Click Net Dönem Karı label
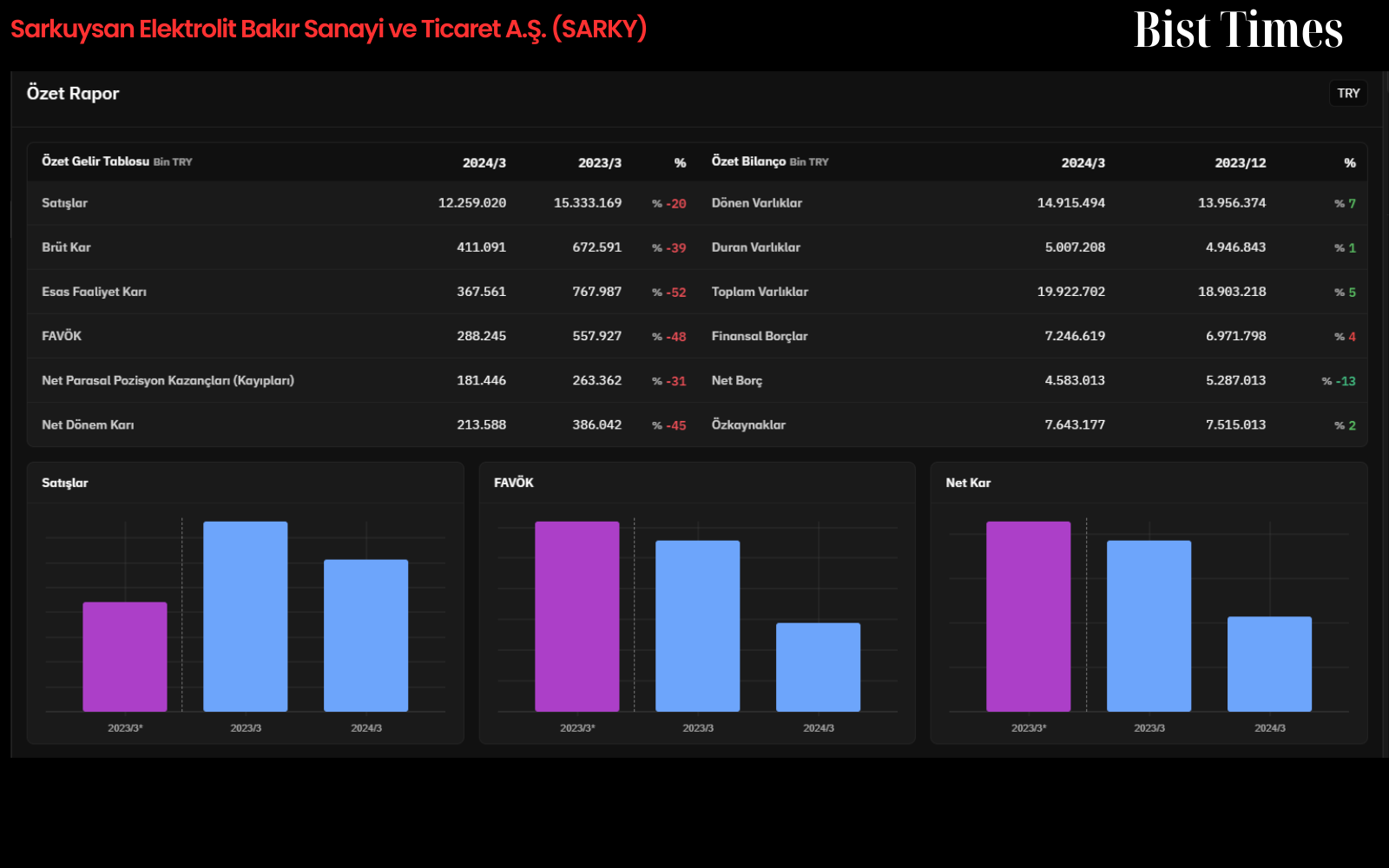1389x868 pixels. coord(88,424)
